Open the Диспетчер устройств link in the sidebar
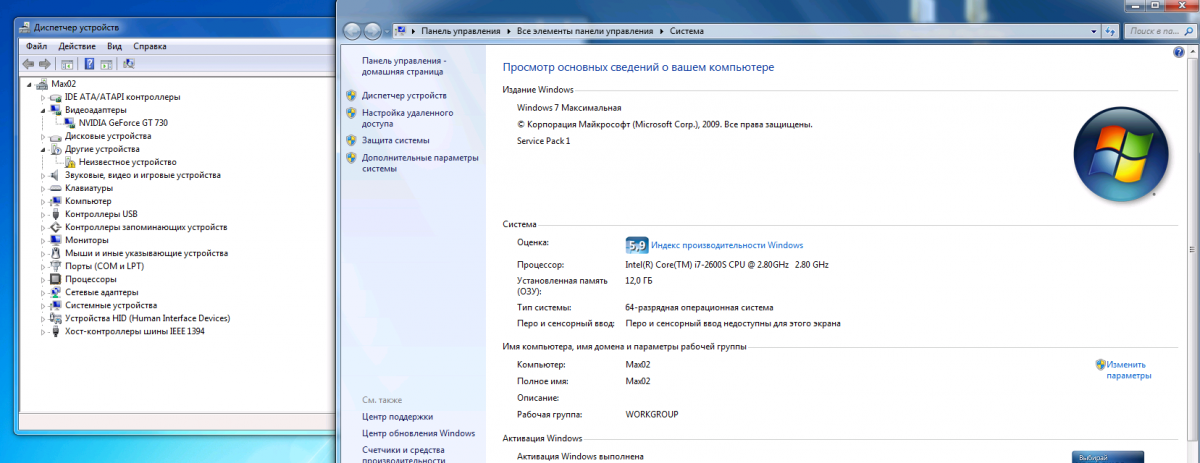The image size is (1200, 463). click(x=404, y=95)
